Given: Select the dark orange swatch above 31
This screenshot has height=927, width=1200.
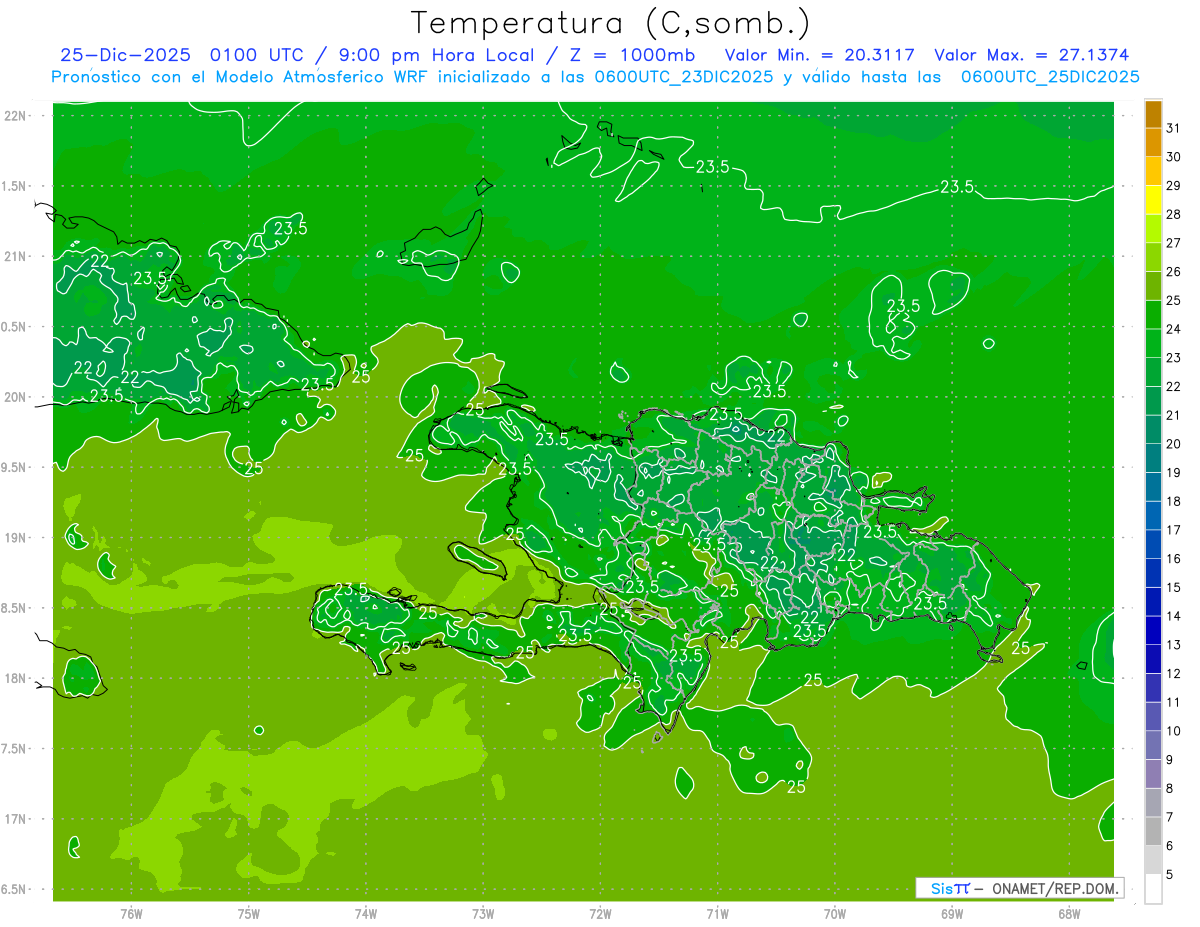Looking at the screenshot, I should [x=1153, y=114].
